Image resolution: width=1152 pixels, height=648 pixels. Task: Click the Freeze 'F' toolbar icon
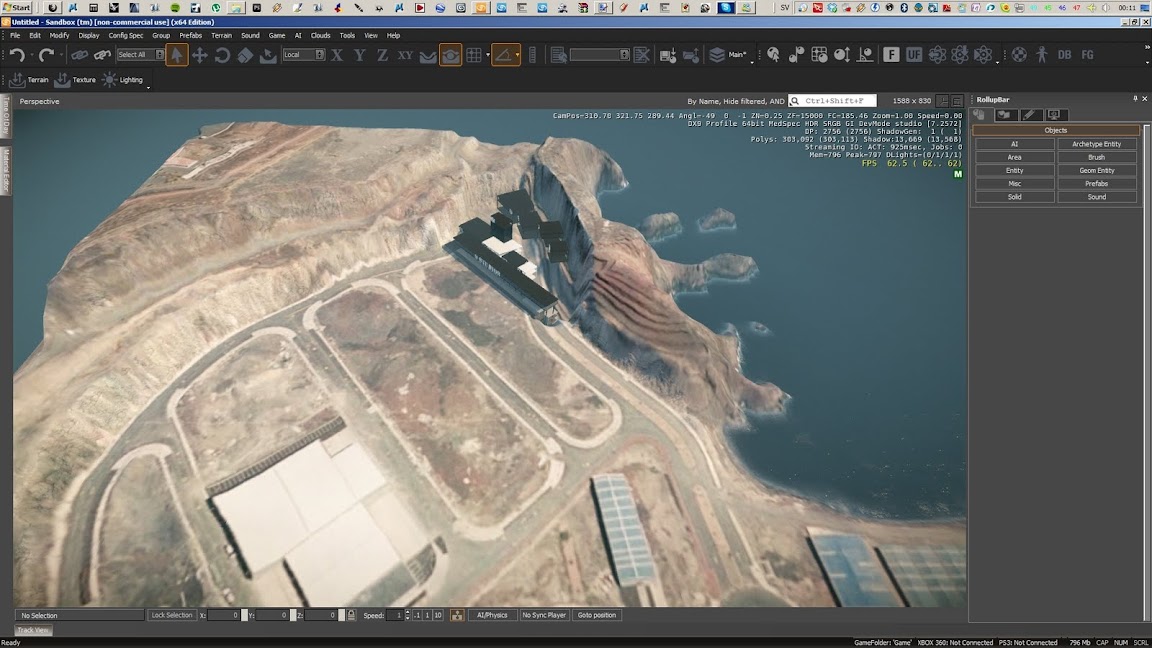pyautogui.click(x=891, y=55)
